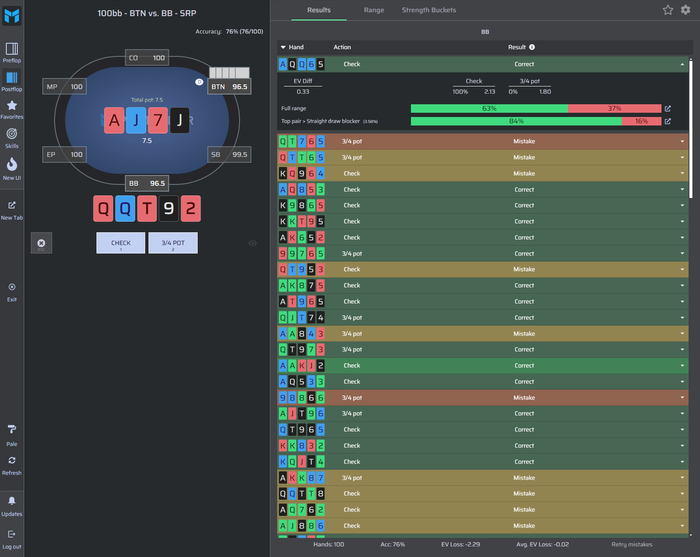Viewport: 700px width, 557px height.
Task: Toggle the eye icon beside action buttons
Action: [x=252, y=243]
